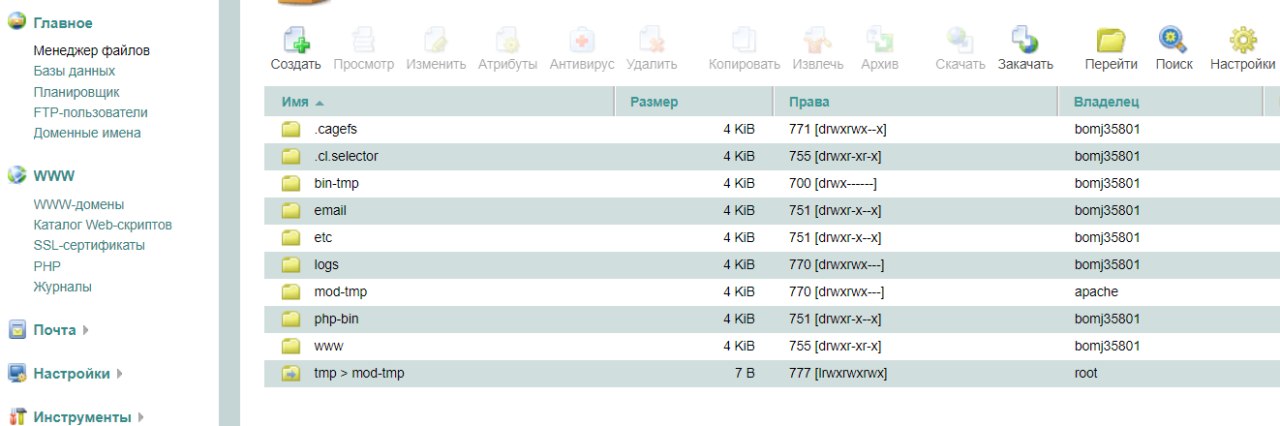Click folder icon of logs row
1280x426 pixels.
click(291, 265)
